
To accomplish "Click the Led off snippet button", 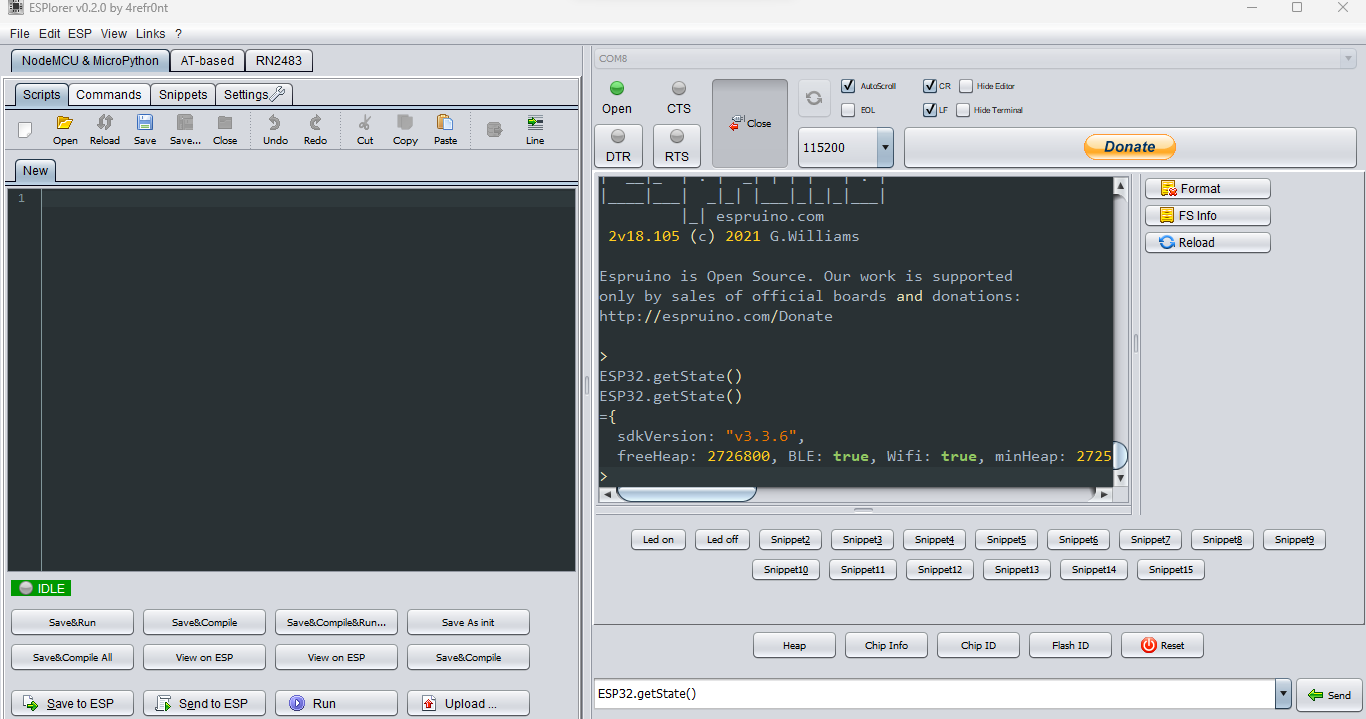I will pyautogui.click(x=722, y=539).
